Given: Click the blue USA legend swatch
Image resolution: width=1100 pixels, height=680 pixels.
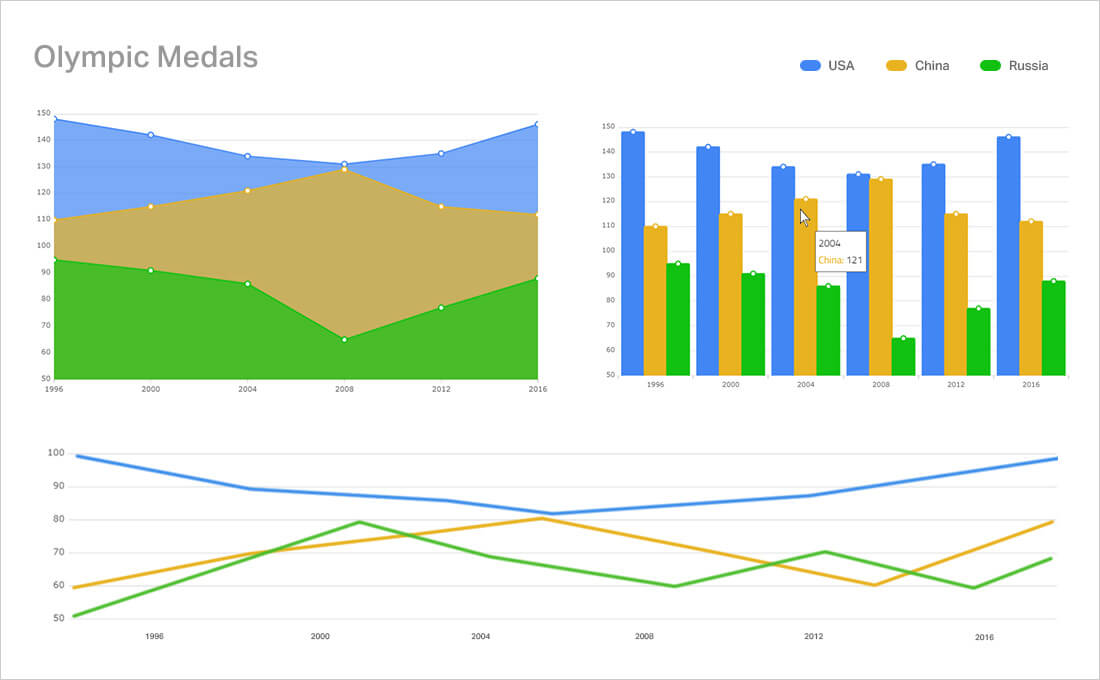Looking at the screenshot, I should click(810, 66).
